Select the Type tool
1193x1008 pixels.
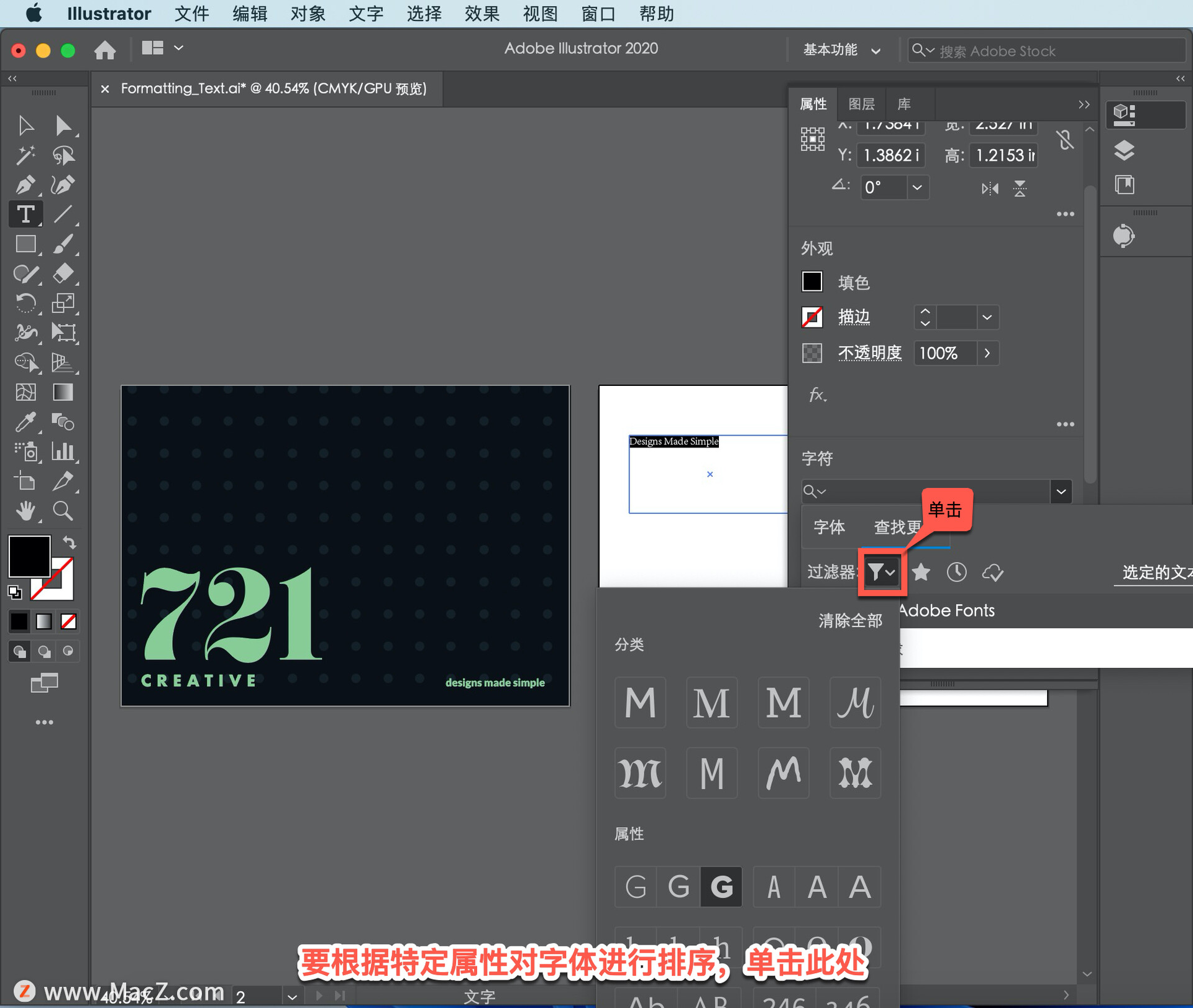pyautogui.click(x=25, y=214)
